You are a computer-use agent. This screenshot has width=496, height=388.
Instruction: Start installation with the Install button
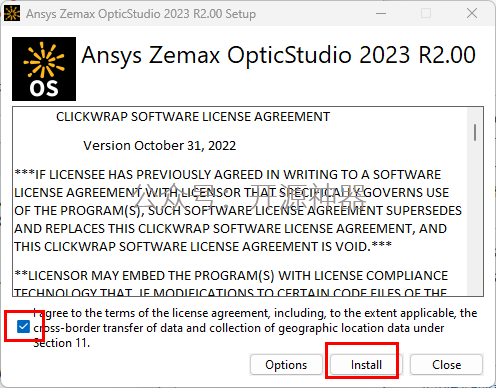(x=366, y=365)
